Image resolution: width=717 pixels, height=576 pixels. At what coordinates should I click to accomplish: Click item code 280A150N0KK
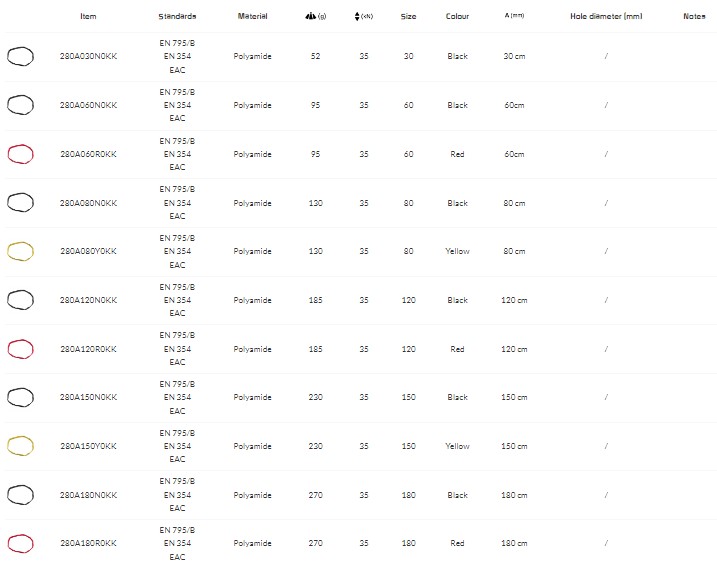click(x=88, y=397)
